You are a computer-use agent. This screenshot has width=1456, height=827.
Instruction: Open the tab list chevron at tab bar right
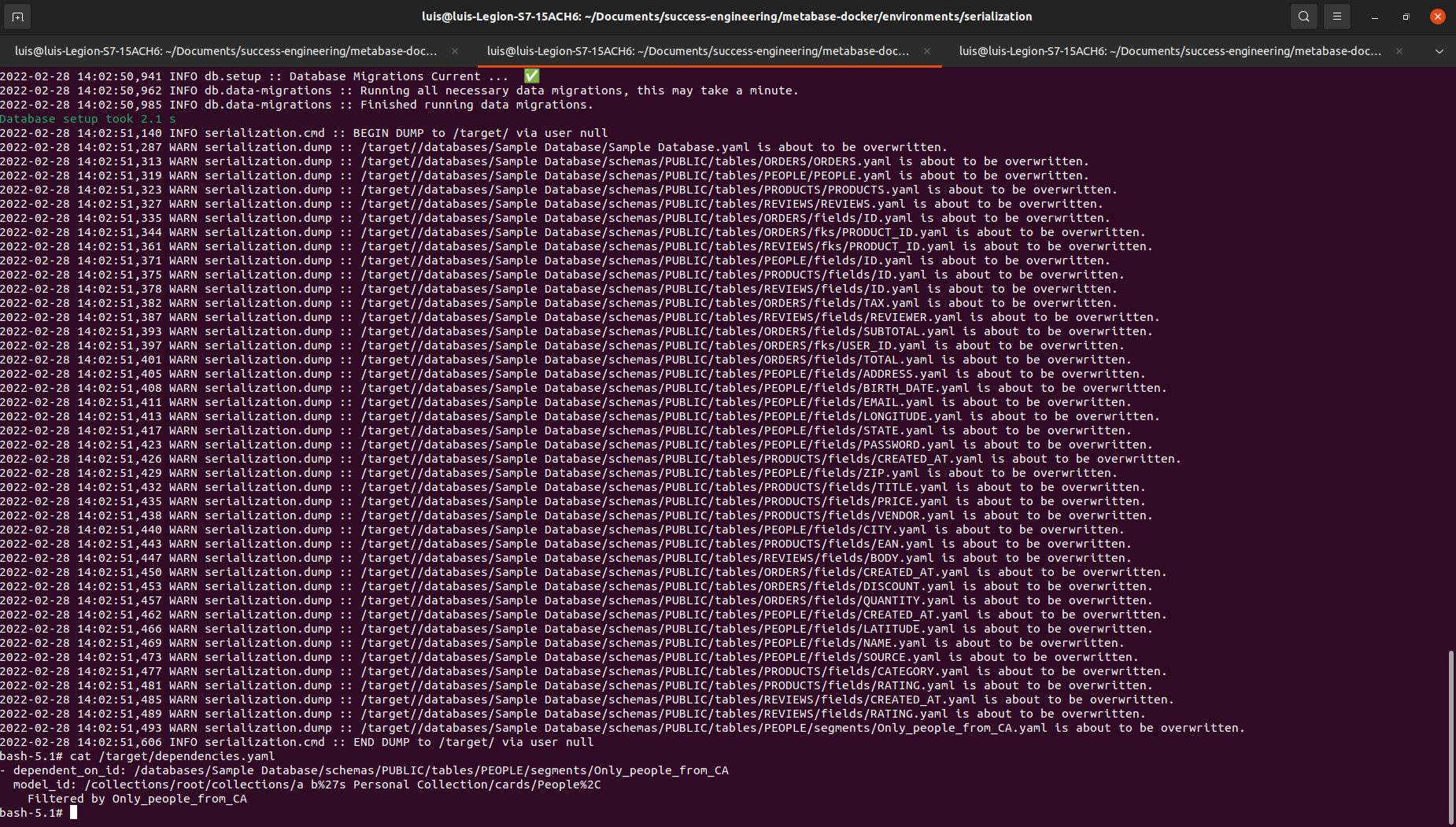(1439, 50)
